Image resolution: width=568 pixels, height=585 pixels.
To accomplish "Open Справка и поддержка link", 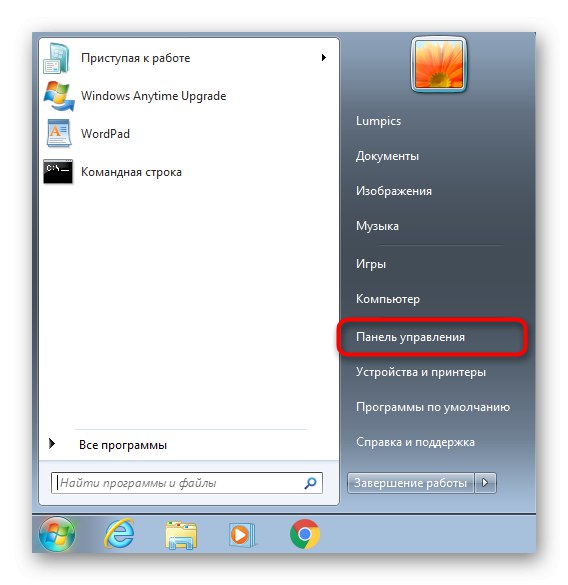I will (415, 442).
